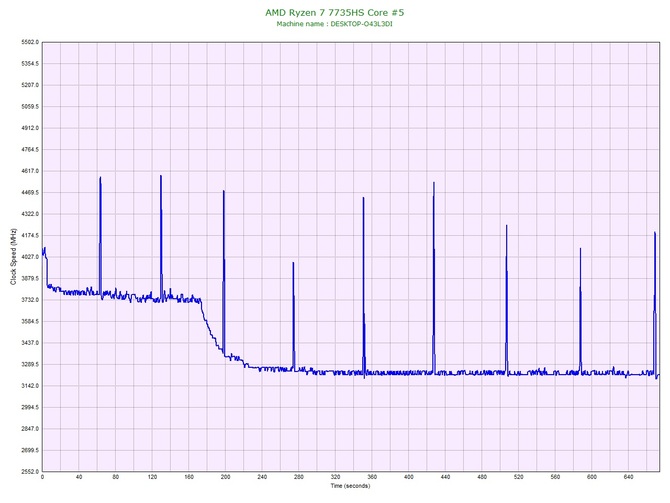Image resolution: width=670 pixels, height=503 pixels.
Task: Click the clock spike near 507 seconds
Action: [x=507, y=299]
